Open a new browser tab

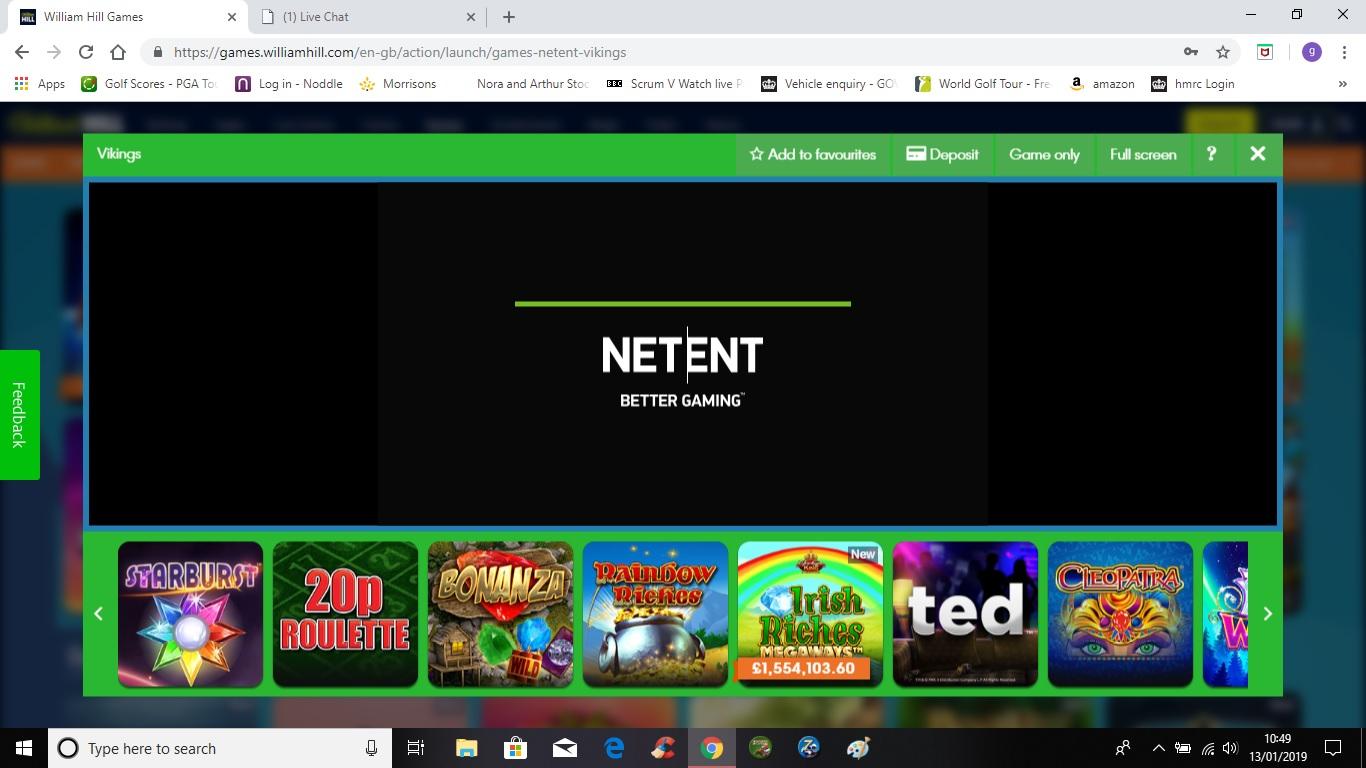(508, 17)
